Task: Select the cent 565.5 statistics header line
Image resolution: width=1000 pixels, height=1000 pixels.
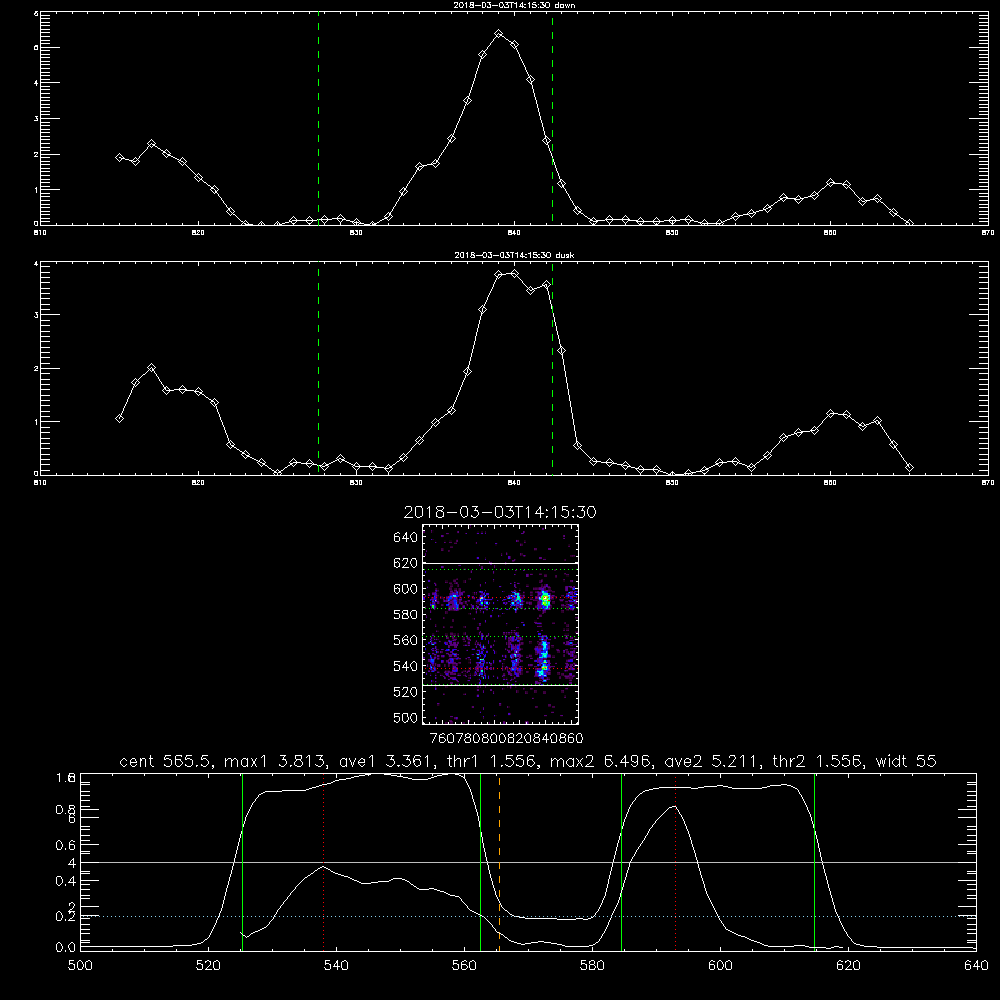Action: (527, 761)
